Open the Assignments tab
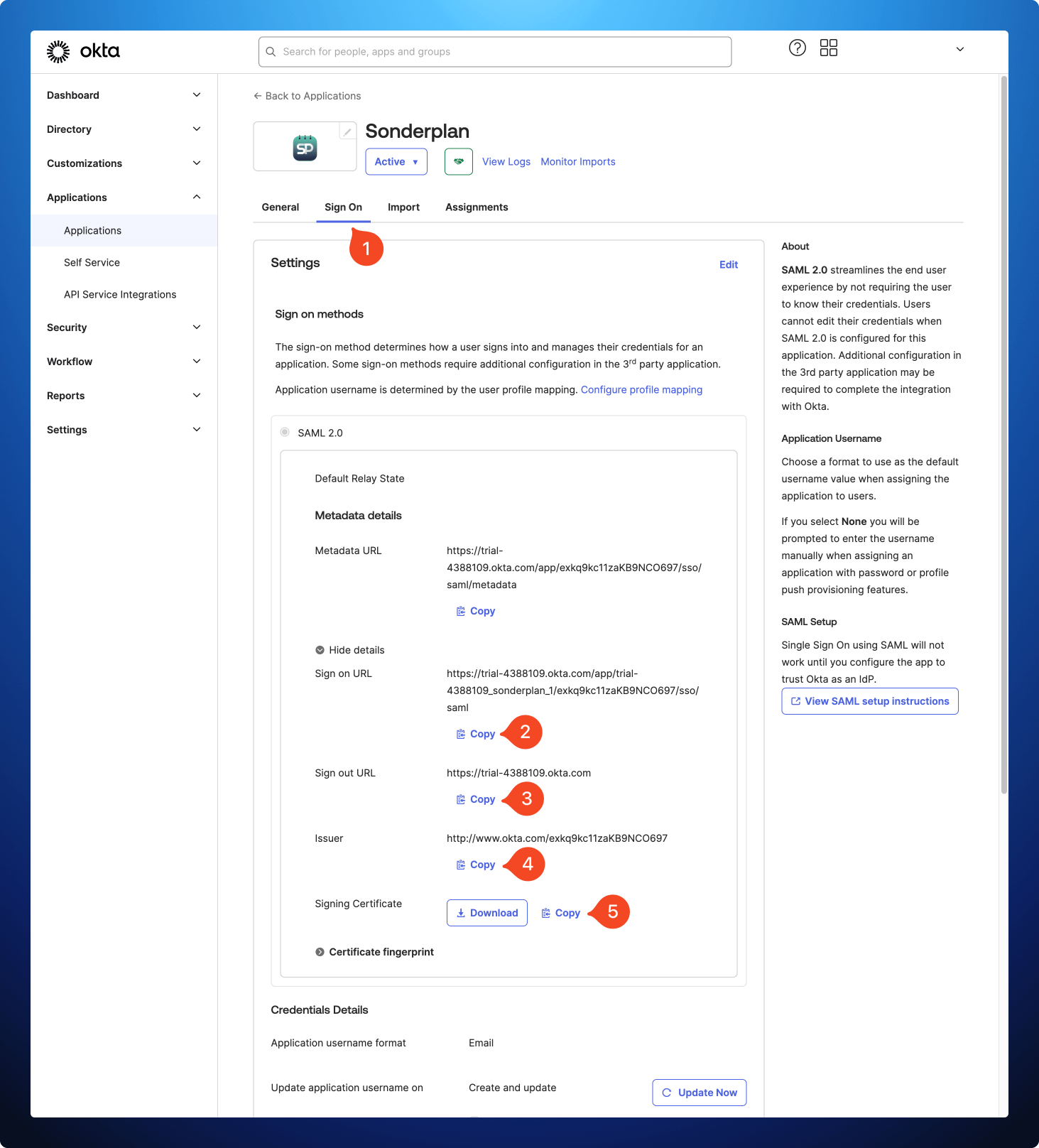The width and height of the screenshot is (1039, 1148). 477,207
